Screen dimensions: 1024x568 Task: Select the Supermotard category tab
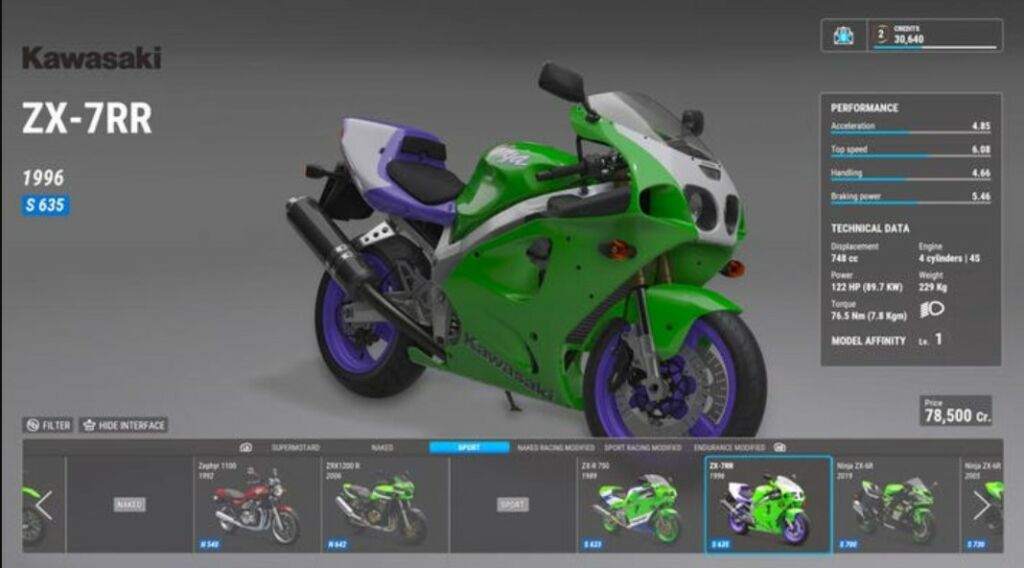296,448
